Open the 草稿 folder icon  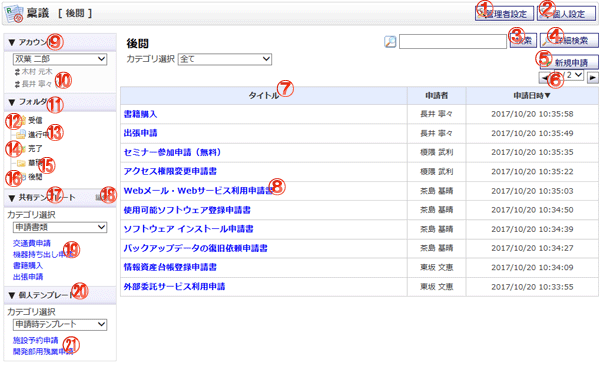click(21, 163)
